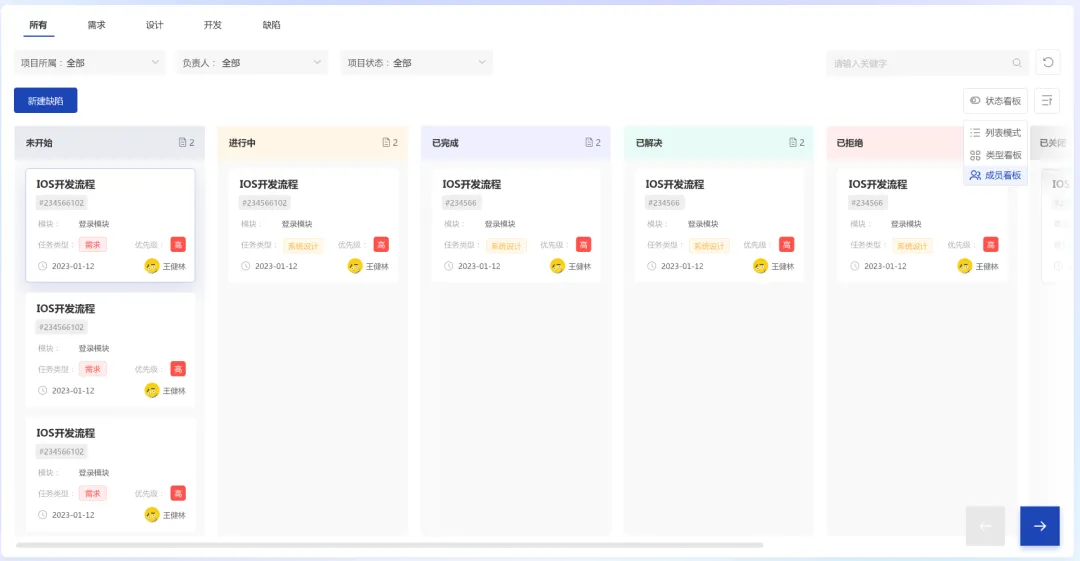
Task: Click the document count icon in 已解决 column
Action: [793, 143]
